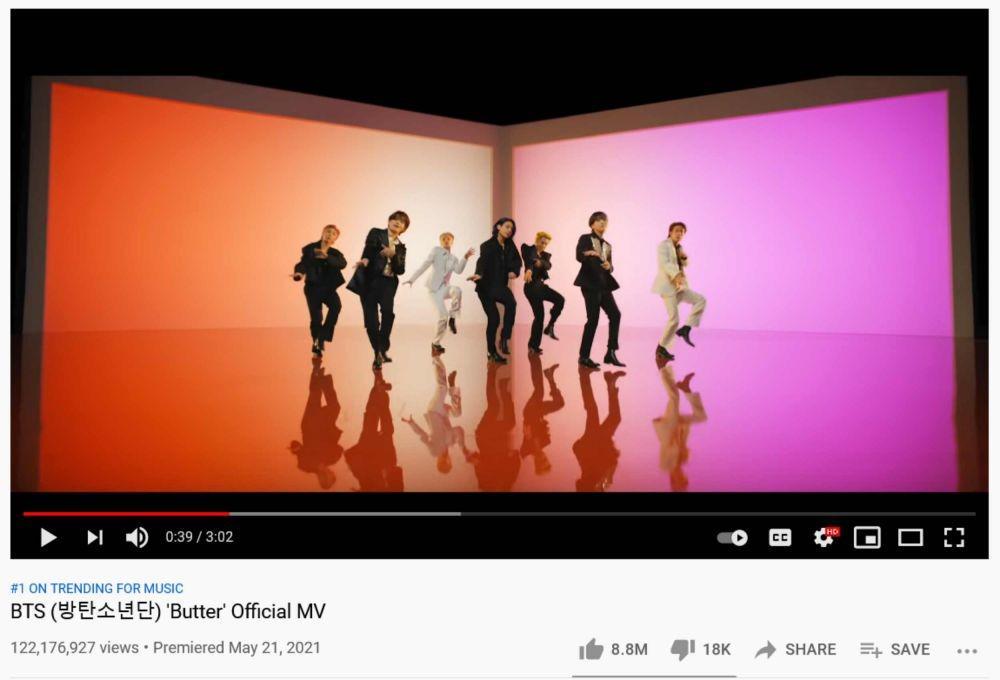Open the #1 on Trending for Music link

(97, 588)
